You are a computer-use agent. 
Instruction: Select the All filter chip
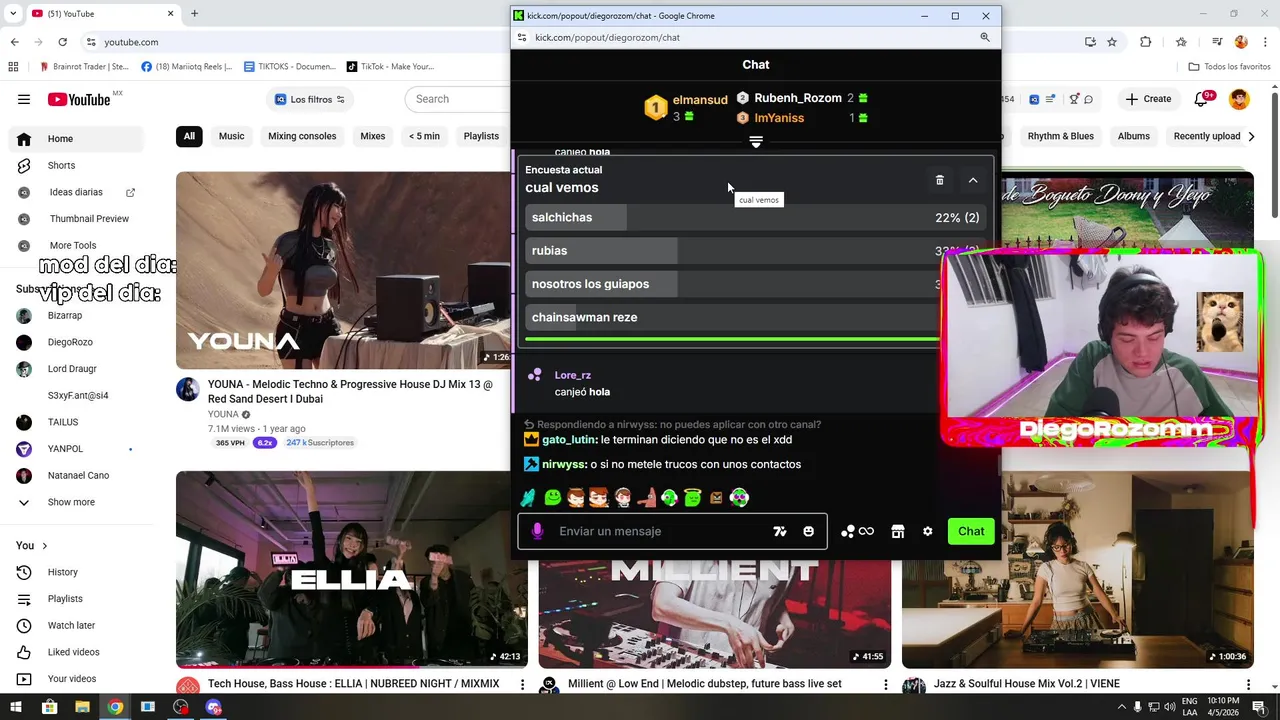coord(189,136)
